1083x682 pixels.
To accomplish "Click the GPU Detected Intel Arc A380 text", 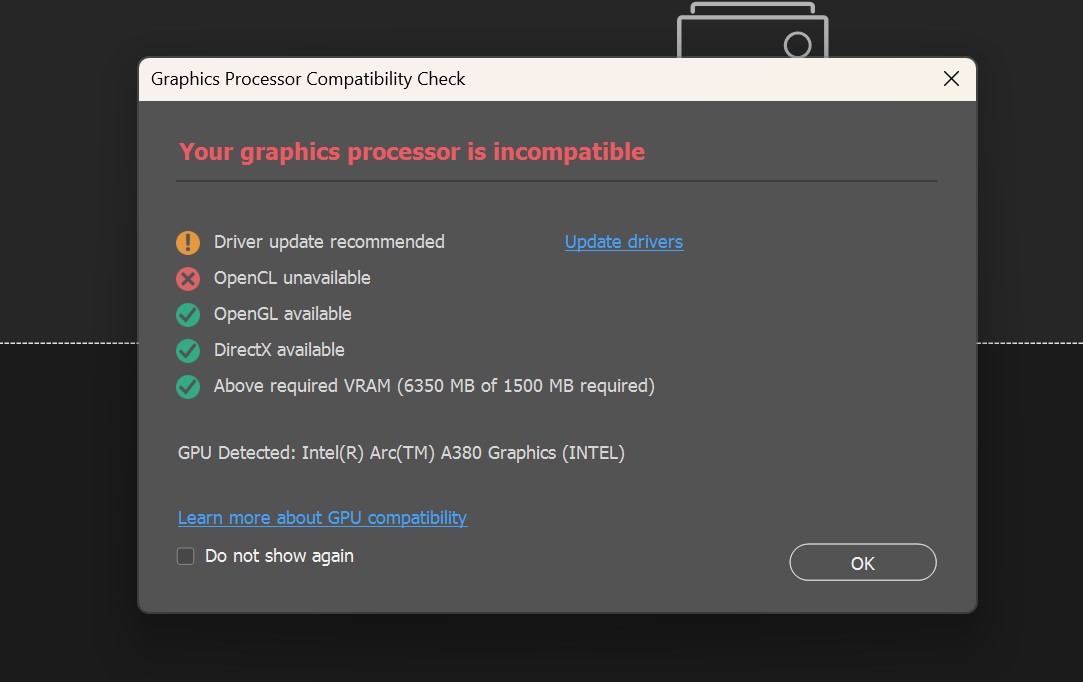I will pos(401,453).
